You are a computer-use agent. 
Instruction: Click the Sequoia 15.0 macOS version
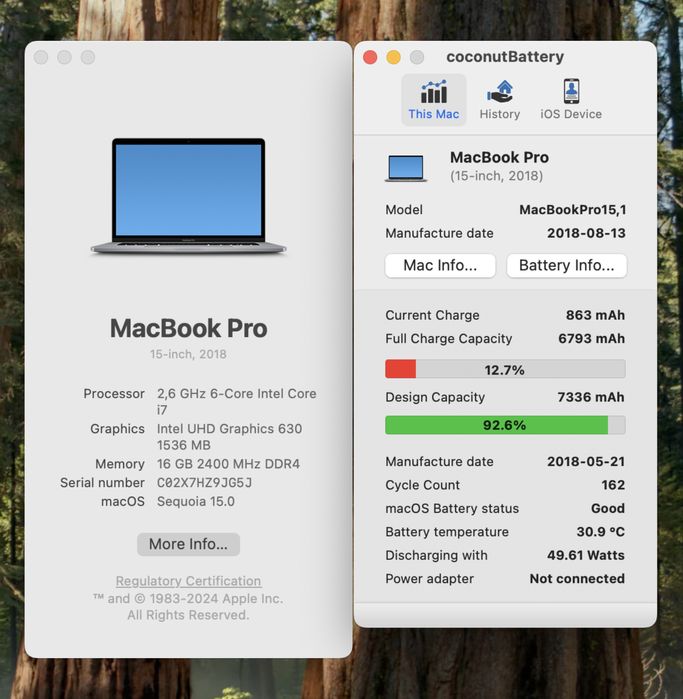196,502
